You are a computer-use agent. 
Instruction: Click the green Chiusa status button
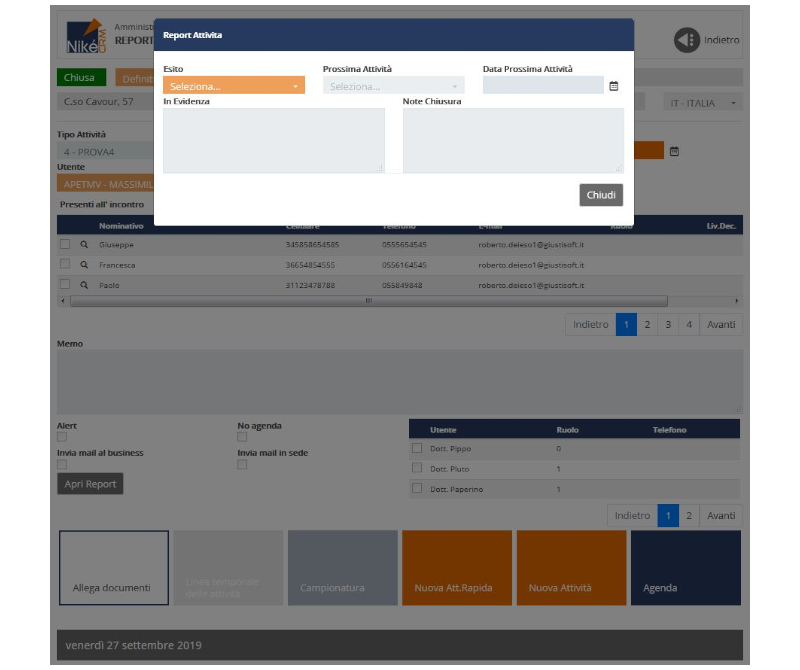(81, 78)
